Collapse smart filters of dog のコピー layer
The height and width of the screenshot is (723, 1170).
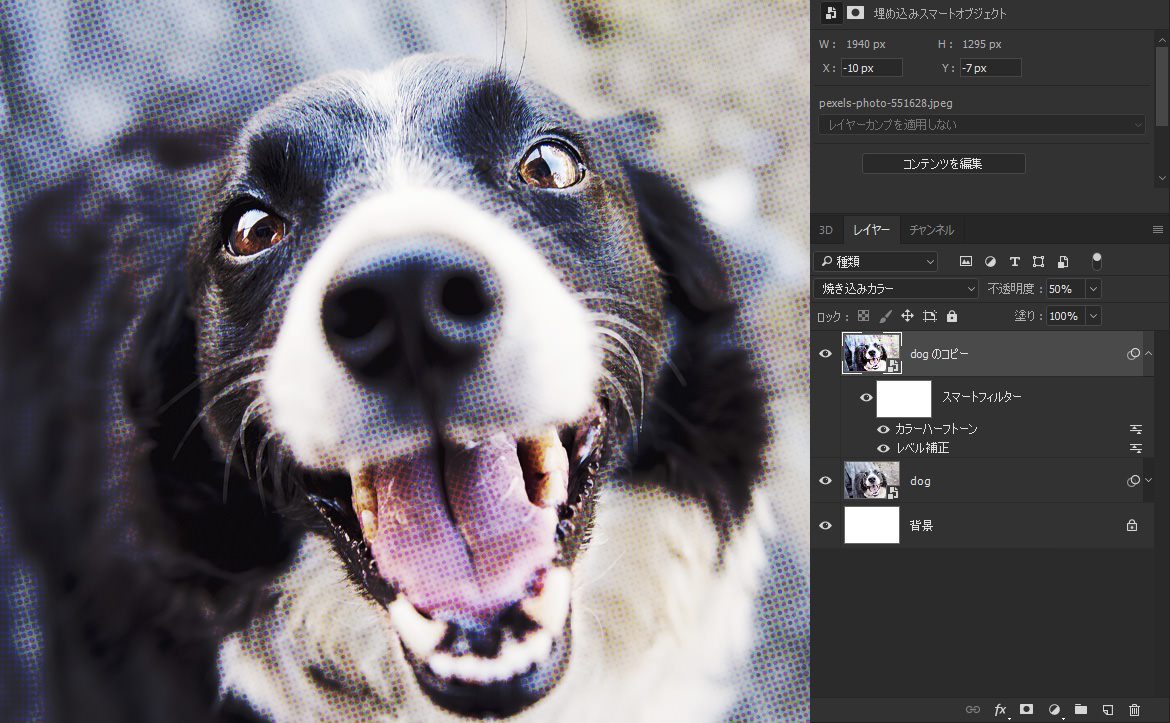(1149, 354)
